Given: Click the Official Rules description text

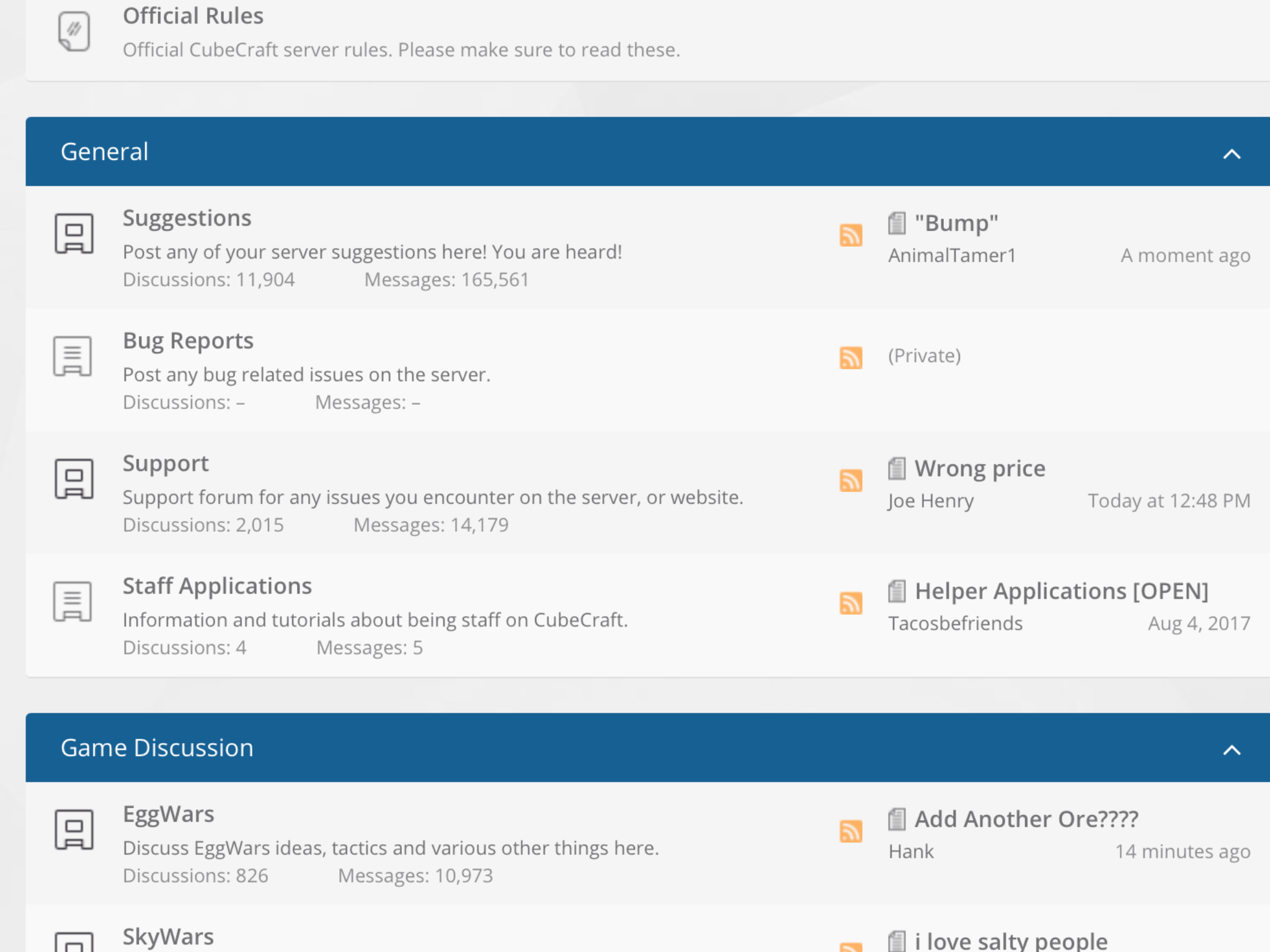Looking at the screenshot, I should pyautogui.click(x=401, y=50).
